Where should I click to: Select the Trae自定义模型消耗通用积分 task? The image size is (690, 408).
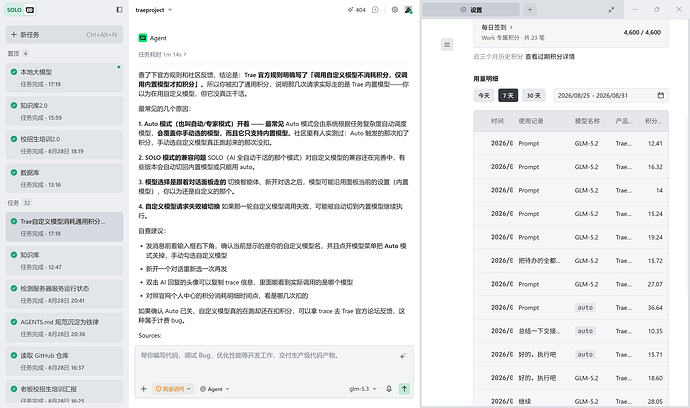64,227
